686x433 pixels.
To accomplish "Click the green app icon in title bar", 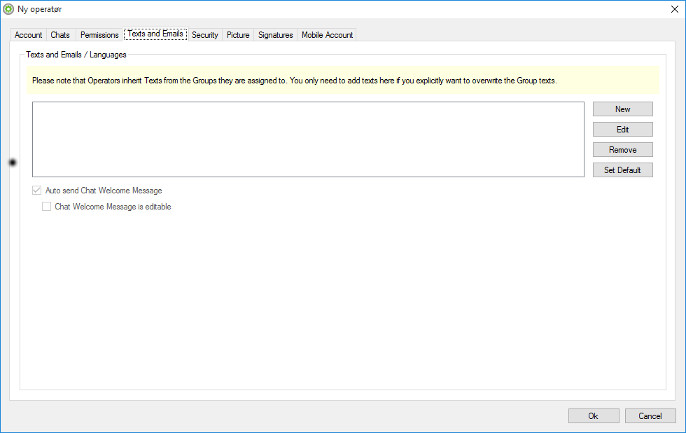I will pos(8,9).
